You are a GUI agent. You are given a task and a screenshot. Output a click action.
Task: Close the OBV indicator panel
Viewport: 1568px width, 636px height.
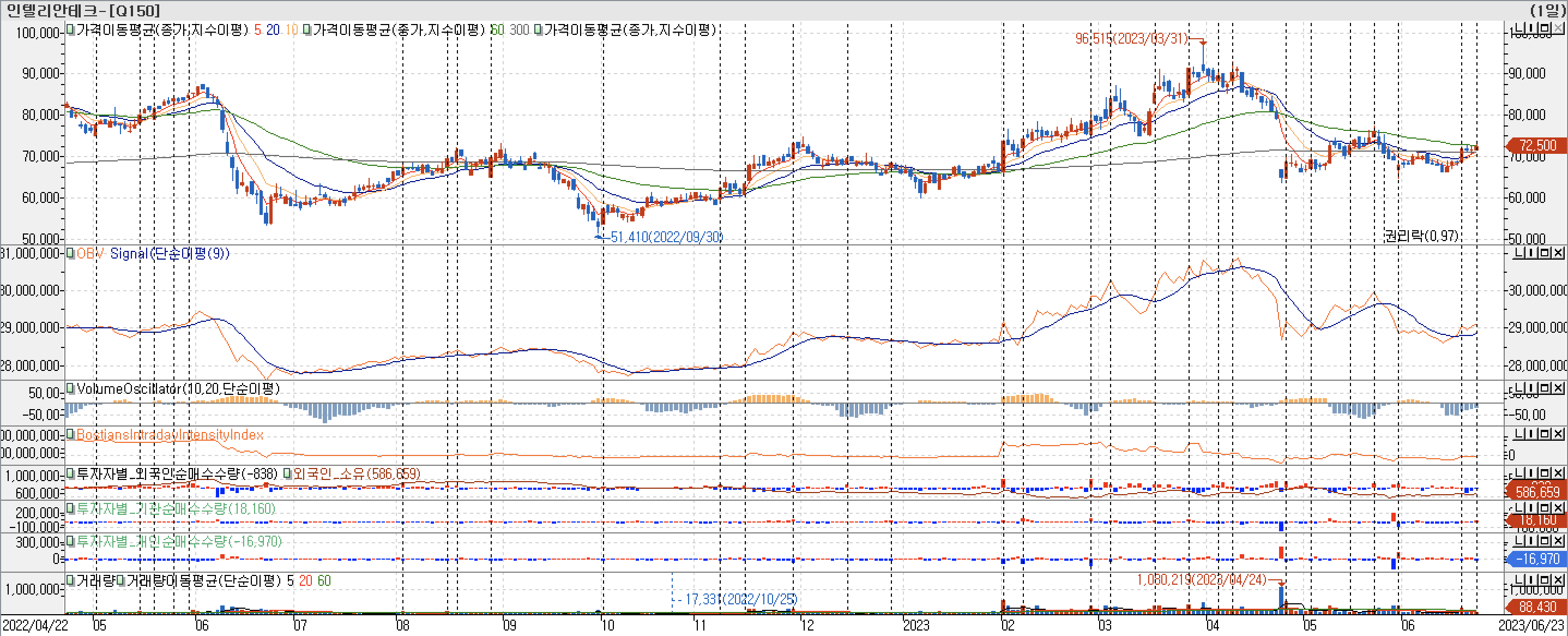[x=1558, y=253]
